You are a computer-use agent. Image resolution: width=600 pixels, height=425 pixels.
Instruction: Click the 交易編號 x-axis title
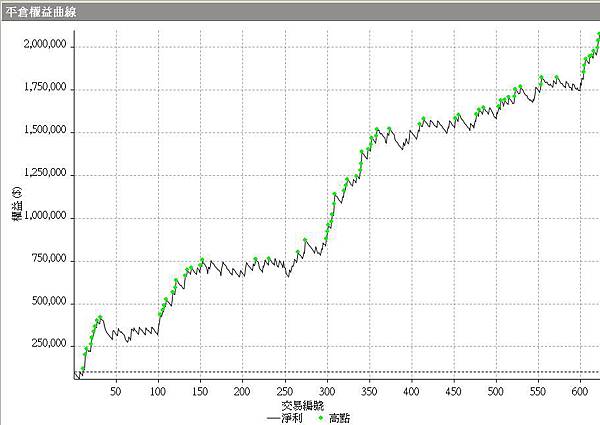pos(303,405)
